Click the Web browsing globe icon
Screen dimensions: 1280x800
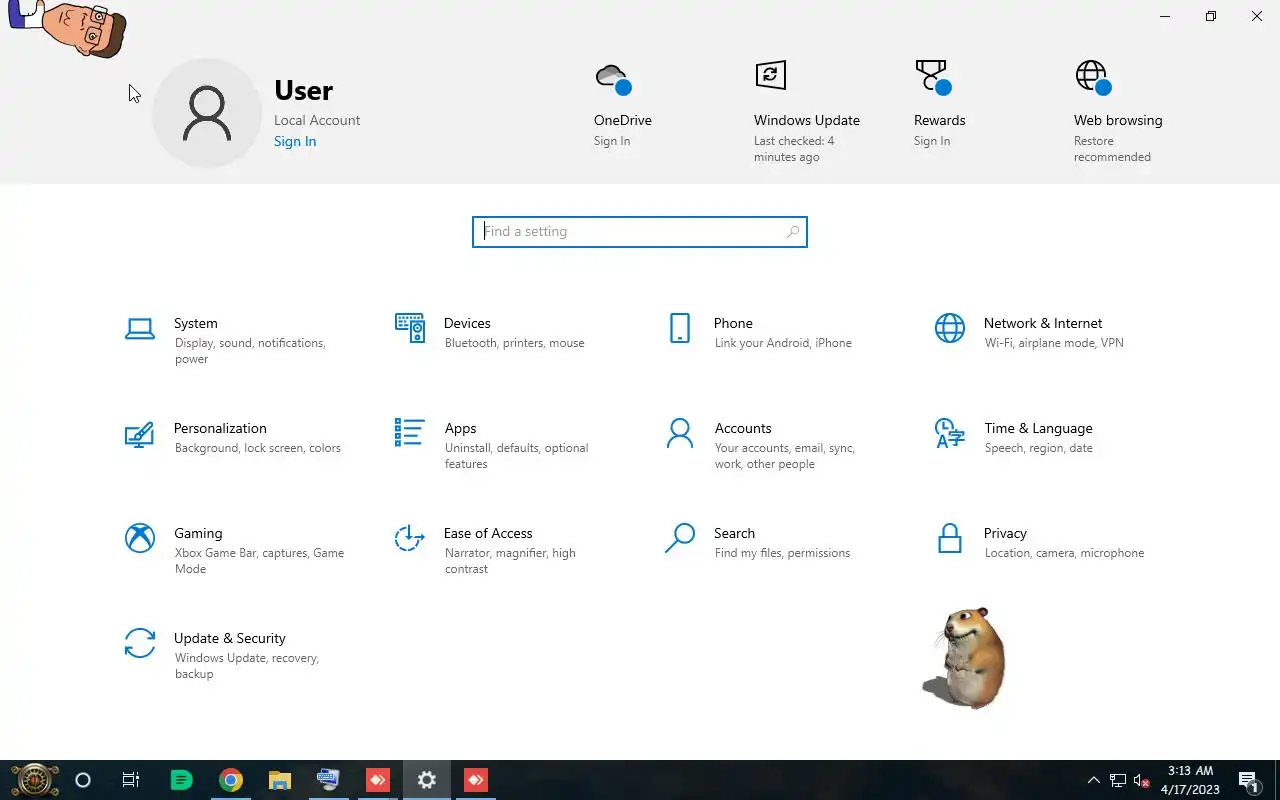coord(1093,77)
